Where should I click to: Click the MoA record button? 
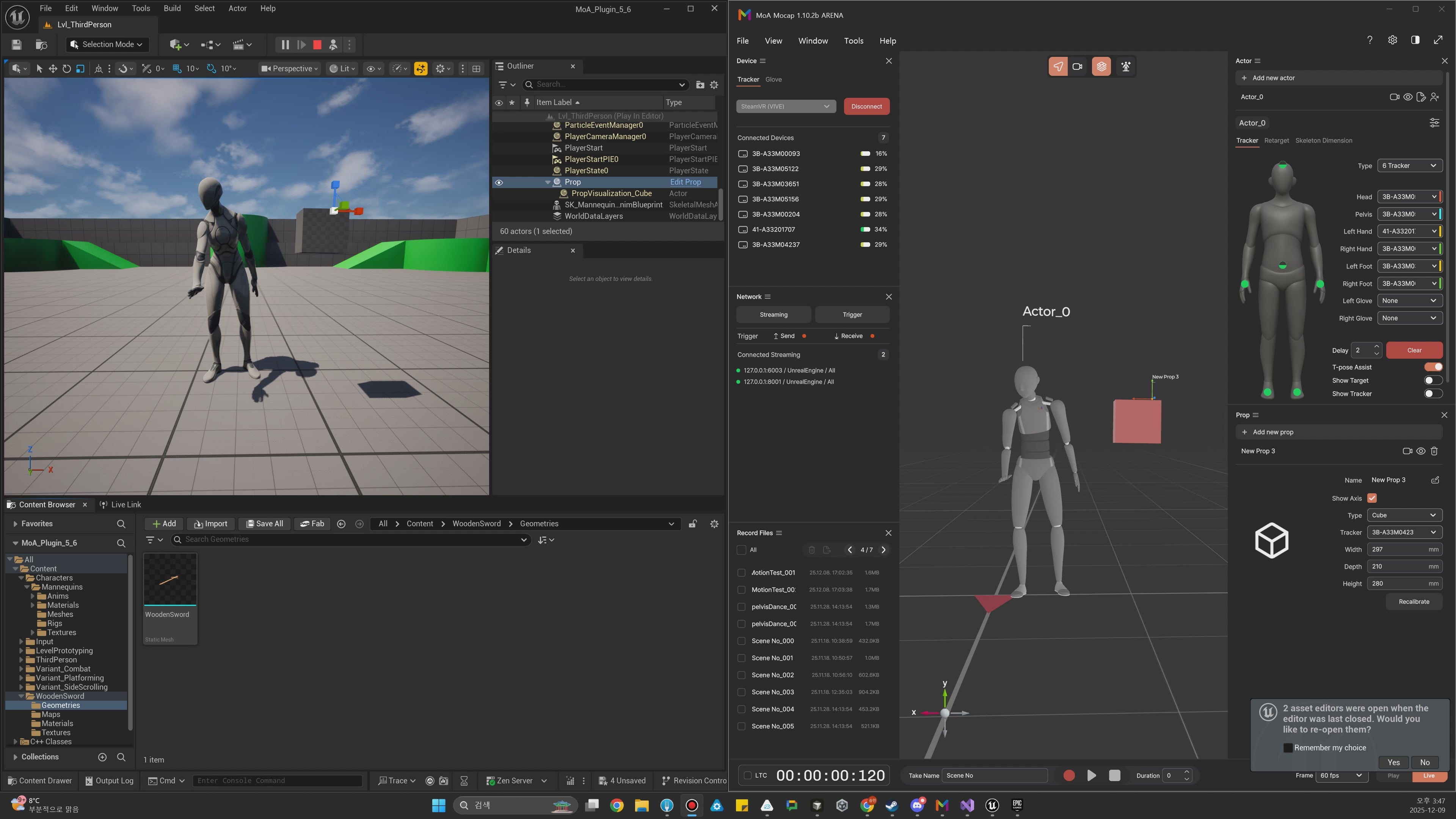point(1068,775)
